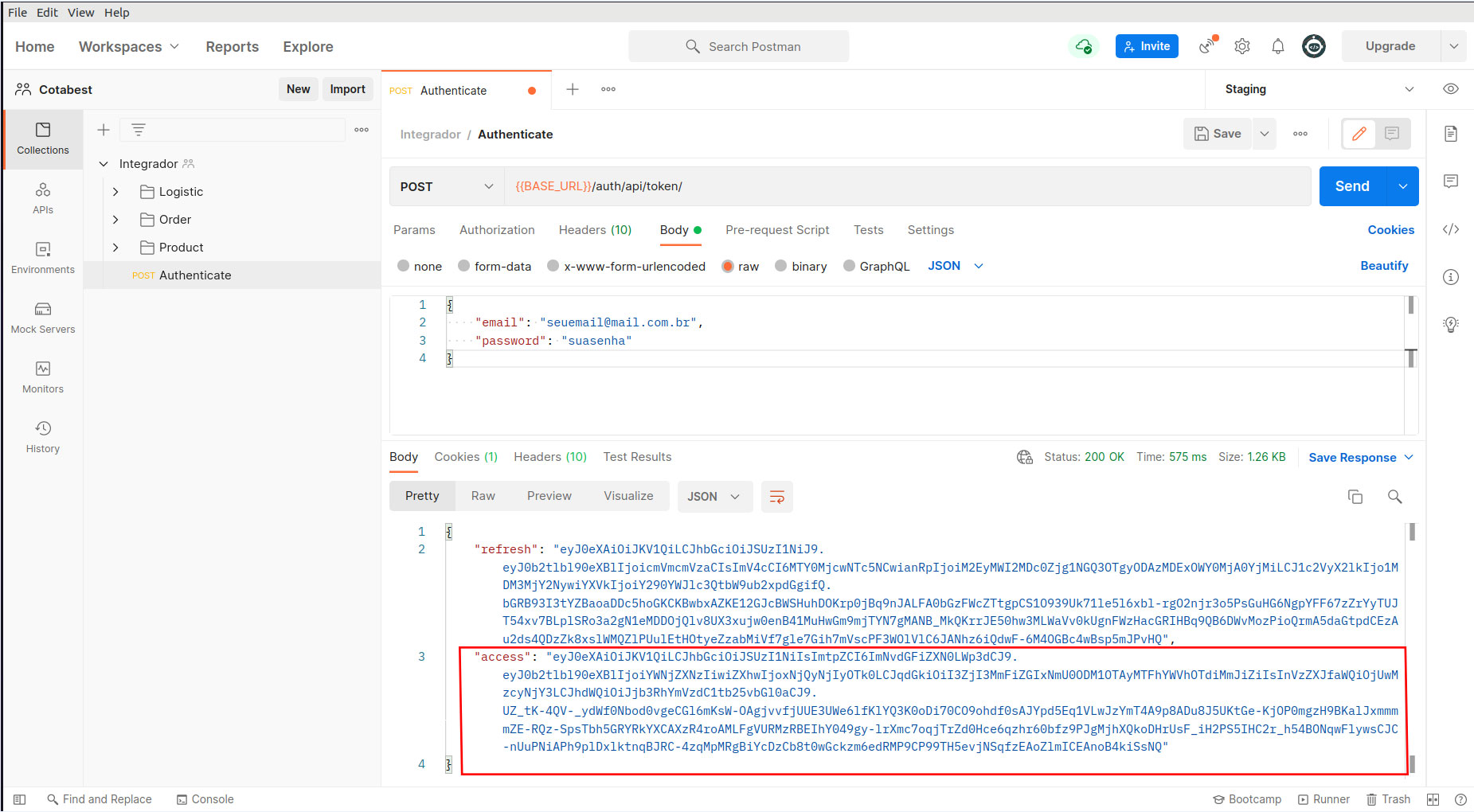
Task: Open the code snippet icon
Action: [1451, 229]
